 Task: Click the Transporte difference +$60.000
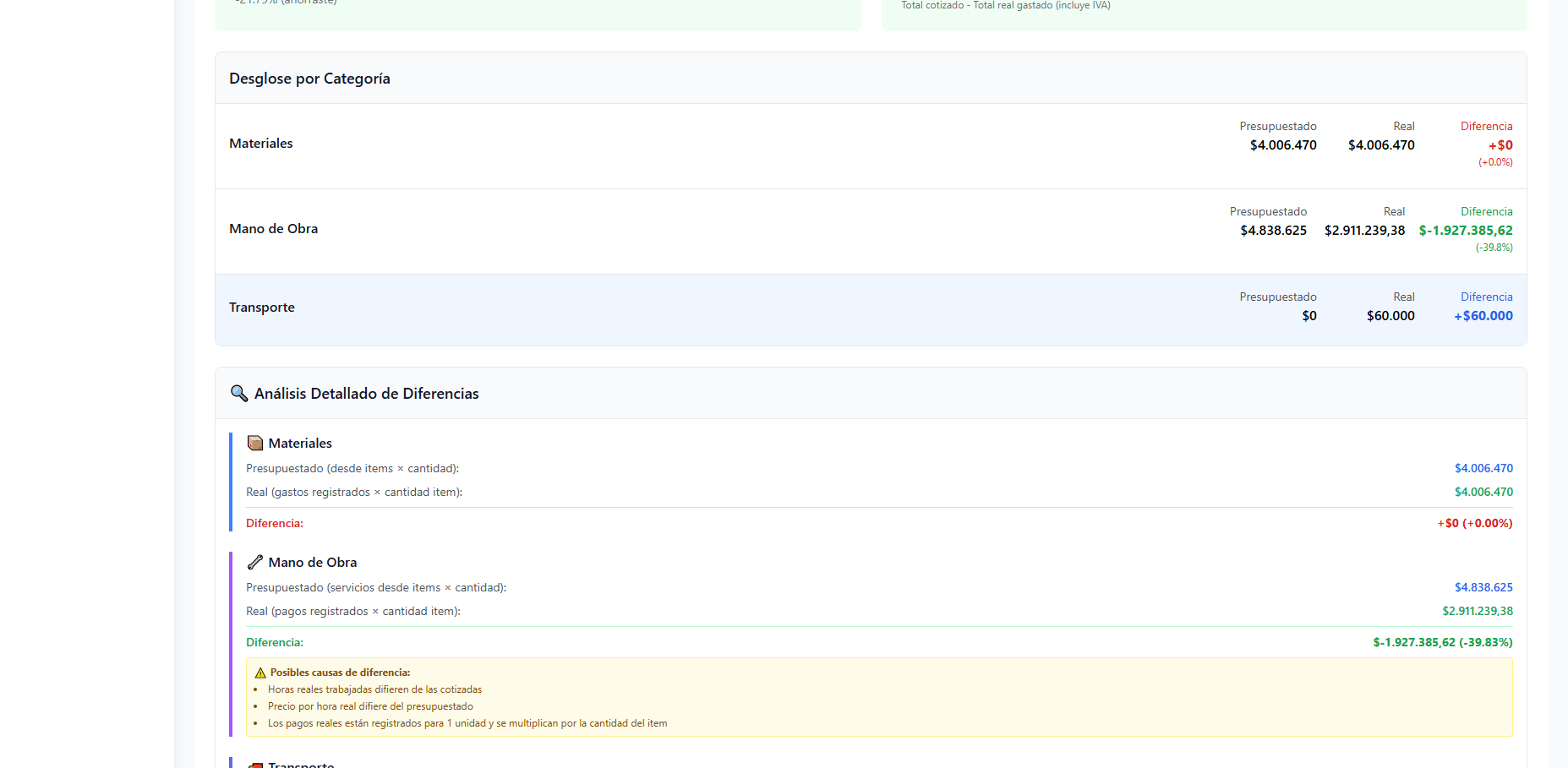1483,316
